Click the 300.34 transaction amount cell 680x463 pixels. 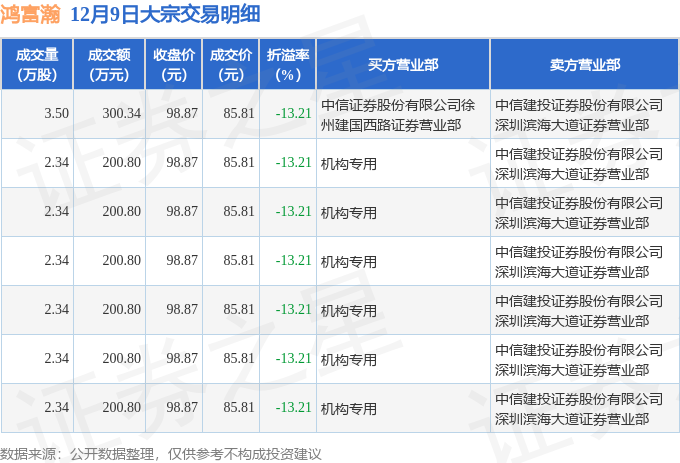coord(121,114)
